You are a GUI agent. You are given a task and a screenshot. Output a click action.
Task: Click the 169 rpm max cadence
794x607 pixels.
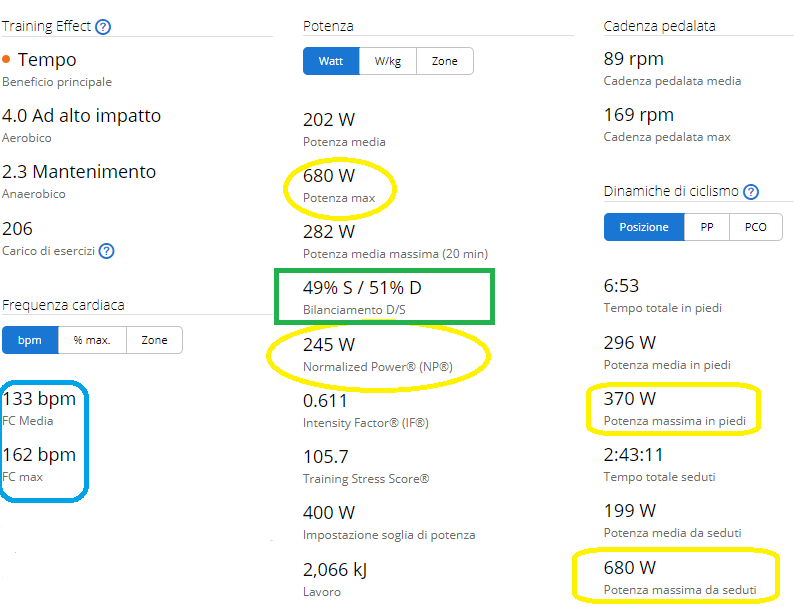639,115
